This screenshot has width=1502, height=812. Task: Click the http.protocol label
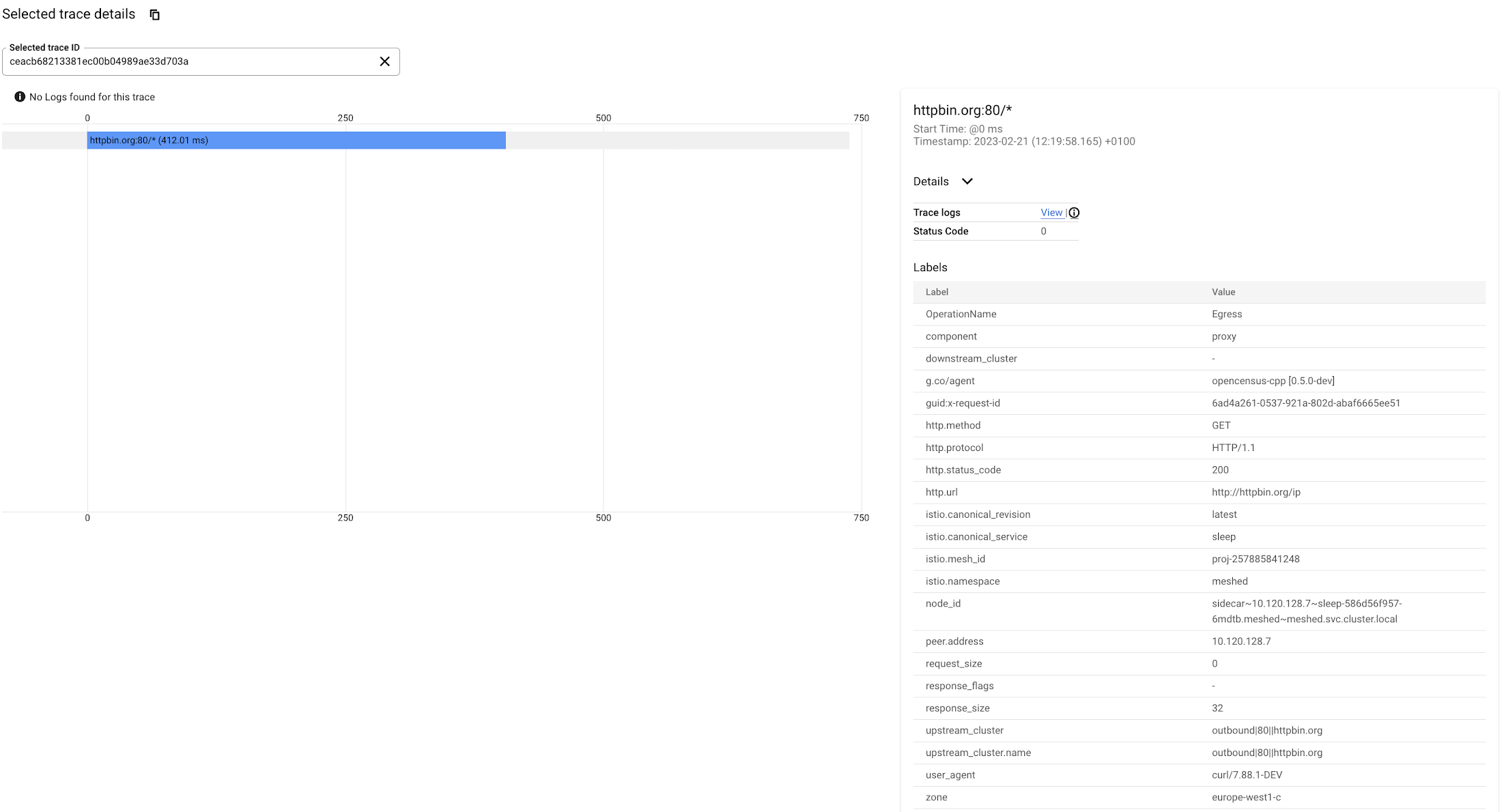point(954,448)
